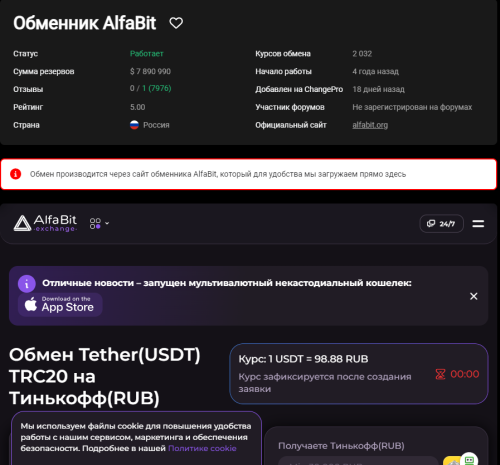Open the hamburger menu
The height and width of the screenshot is (465, 500).
click(x=478, y=224)
